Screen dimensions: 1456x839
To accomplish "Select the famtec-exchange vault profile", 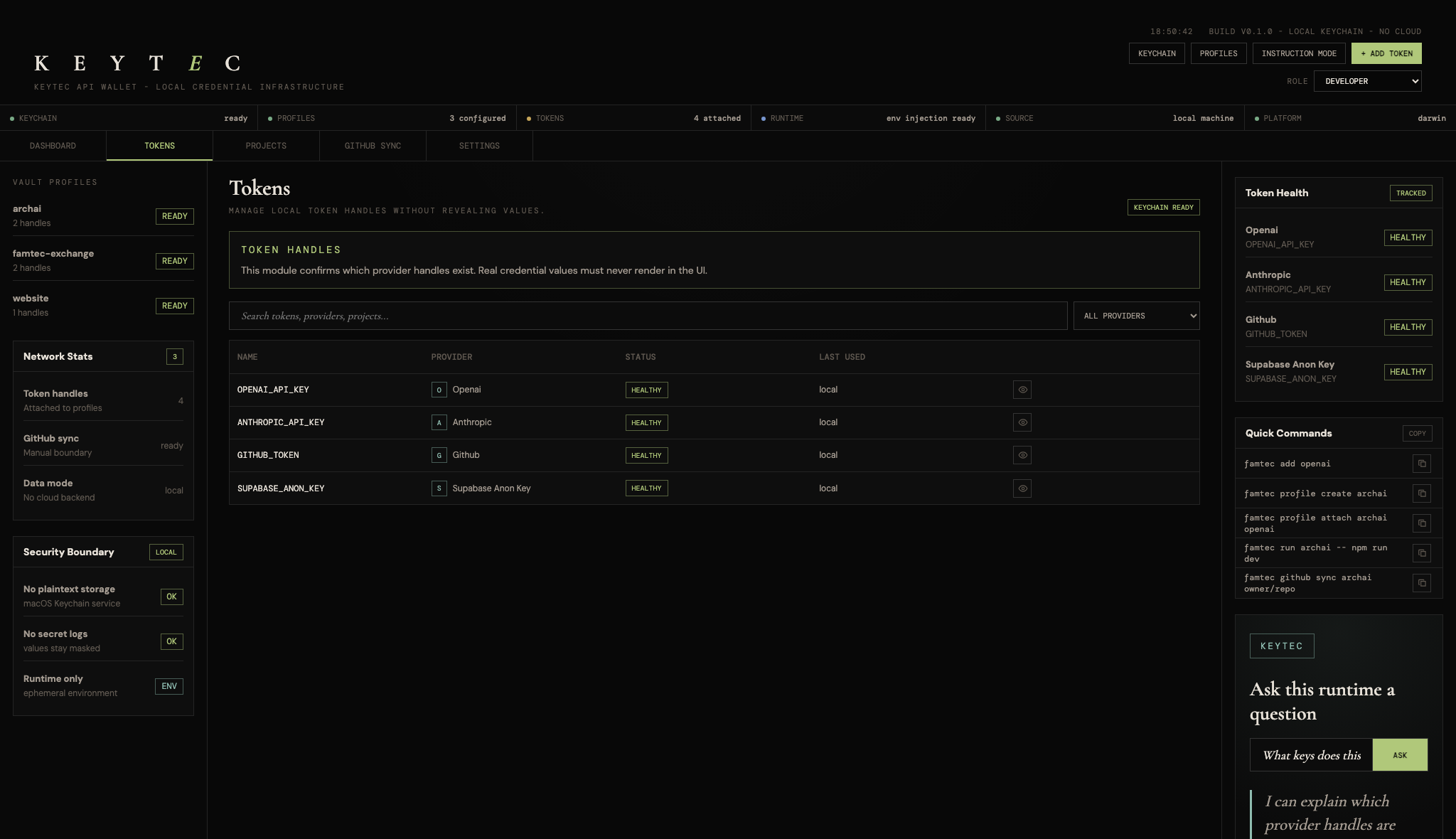I will (103, 260).
